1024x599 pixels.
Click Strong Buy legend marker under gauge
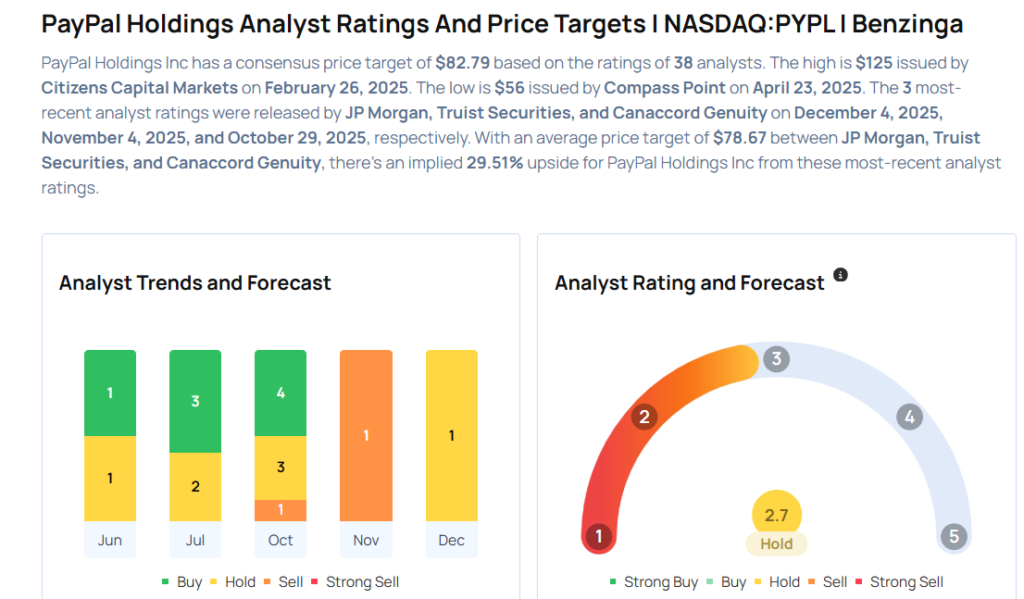pyautogui.click(x=612, y=582)
